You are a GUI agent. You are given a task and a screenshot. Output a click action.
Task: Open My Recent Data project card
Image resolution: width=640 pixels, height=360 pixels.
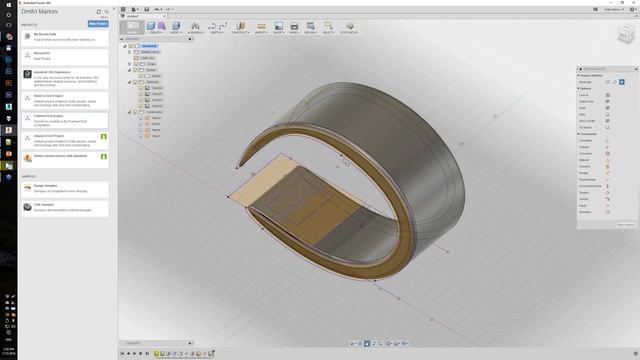[x=65, y=38]
